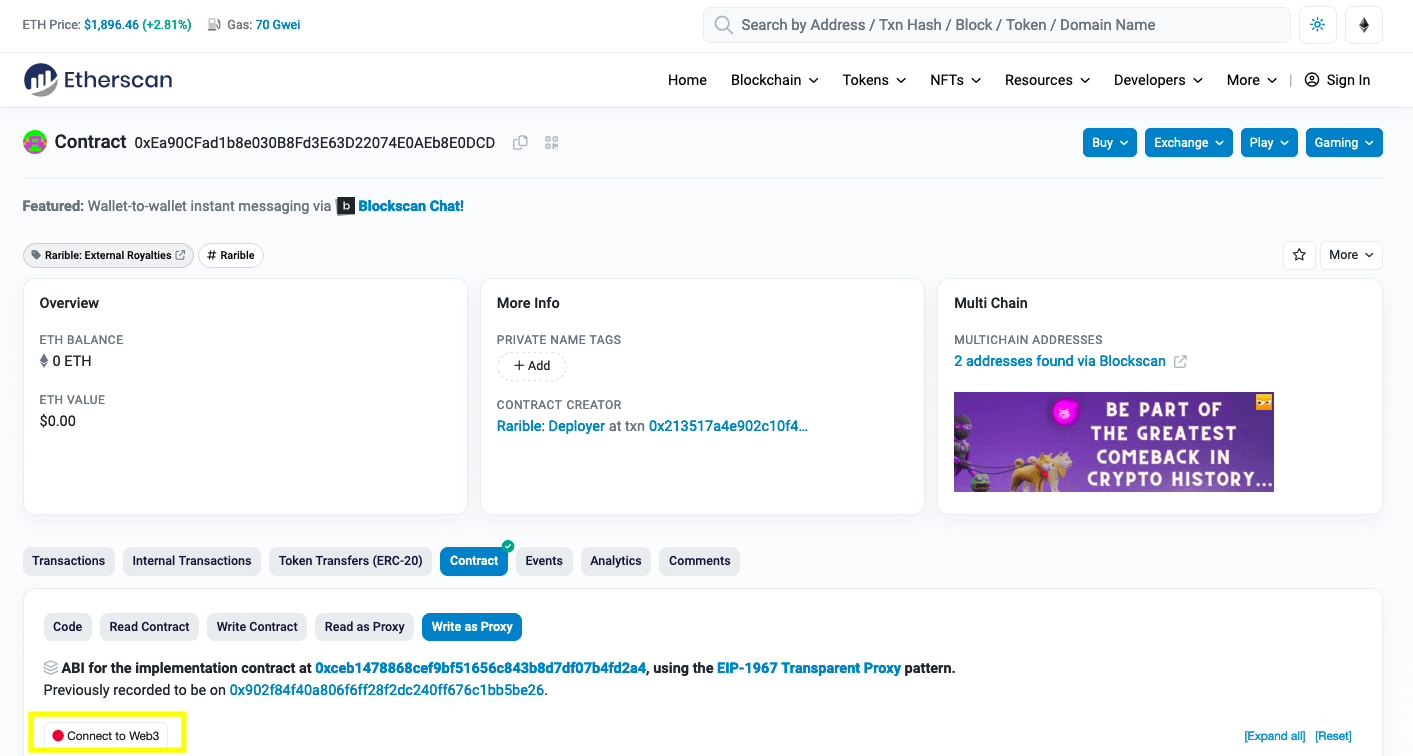Select Write as Proxy section
This screenshot has width=1413, height=756.
(x=472, y=627)
